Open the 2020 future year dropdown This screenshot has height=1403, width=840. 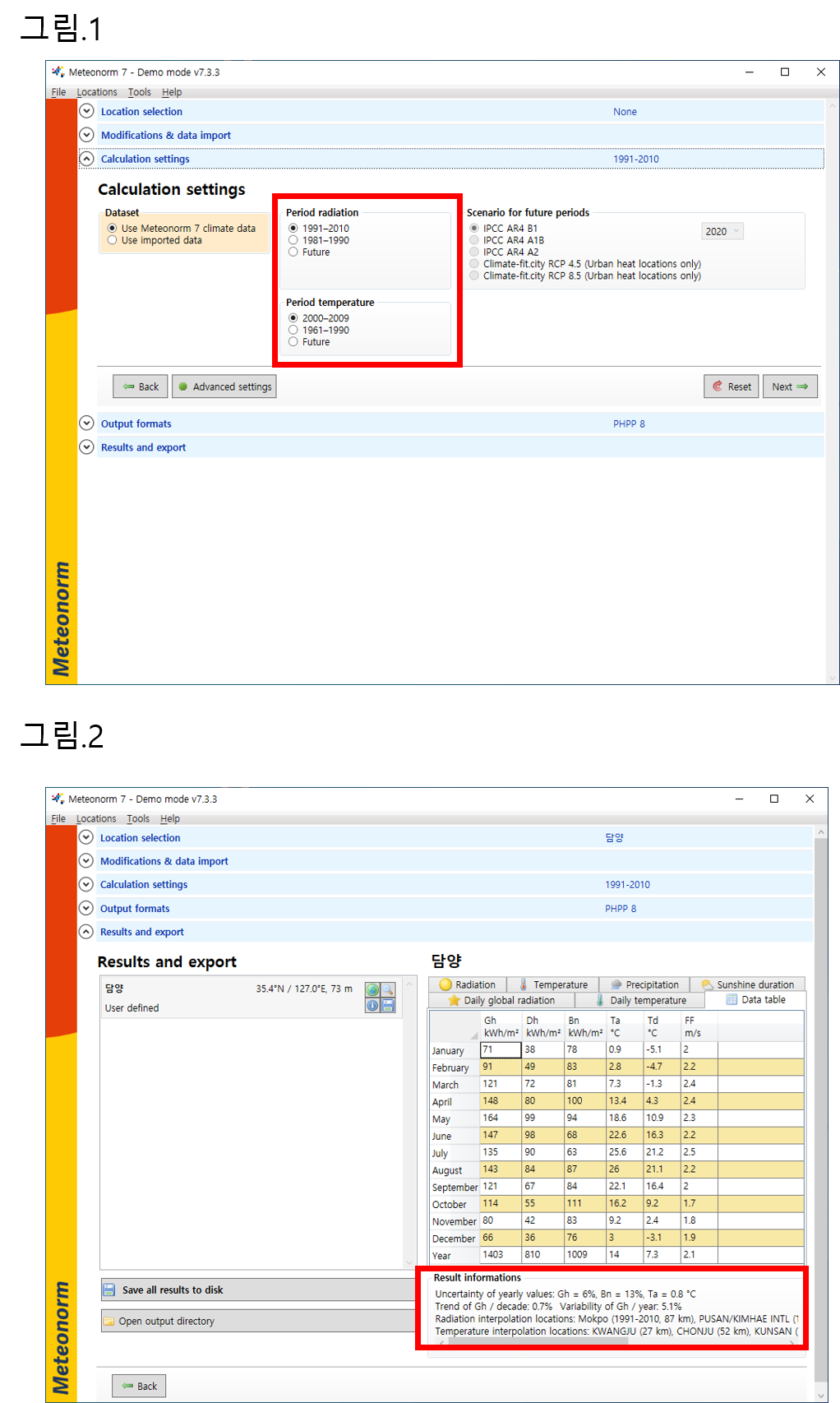pos(722,231)
